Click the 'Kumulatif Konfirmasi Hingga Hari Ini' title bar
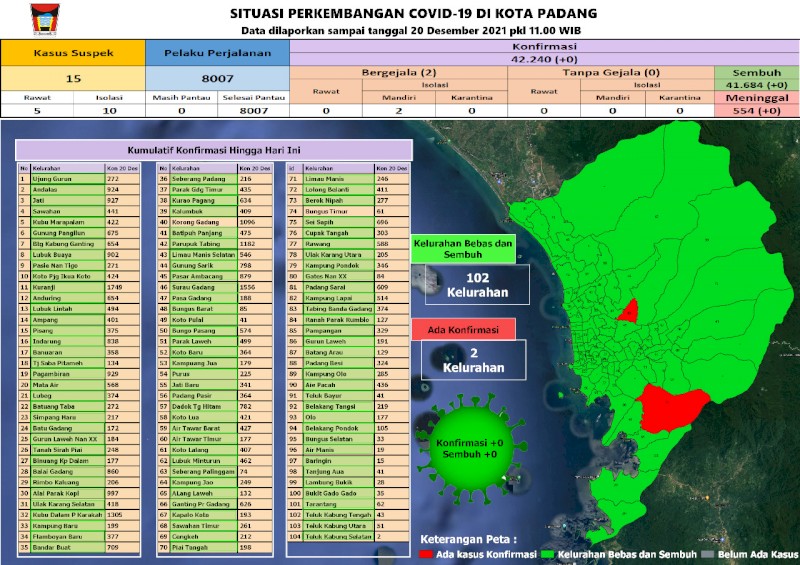Screen dimensions: 800x565 coord(214,151)
